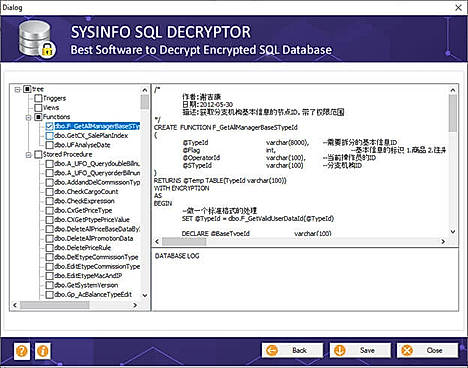
Task: Click the DATABASE LOG label
Action: coord(177,256)
